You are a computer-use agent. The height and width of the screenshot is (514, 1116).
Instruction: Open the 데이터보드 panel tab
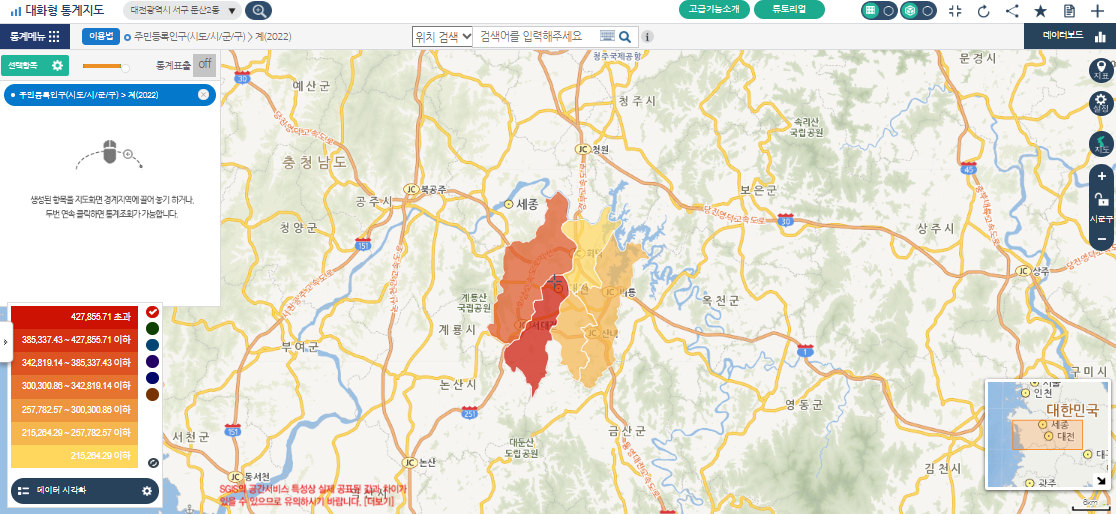coord(1070,36)
